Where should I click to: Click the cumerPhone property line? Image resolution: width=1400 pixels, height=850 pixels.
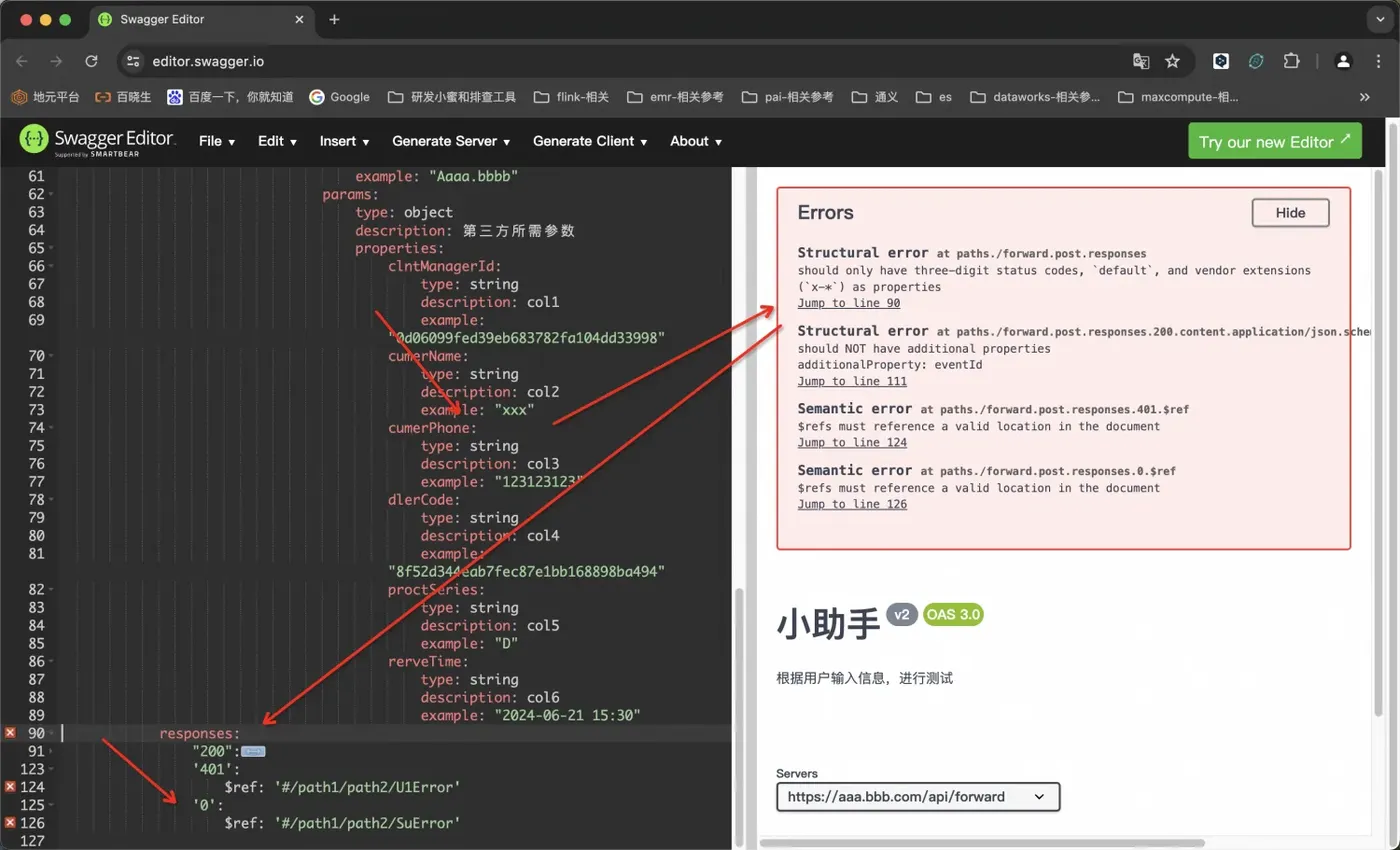click(433, 428)
